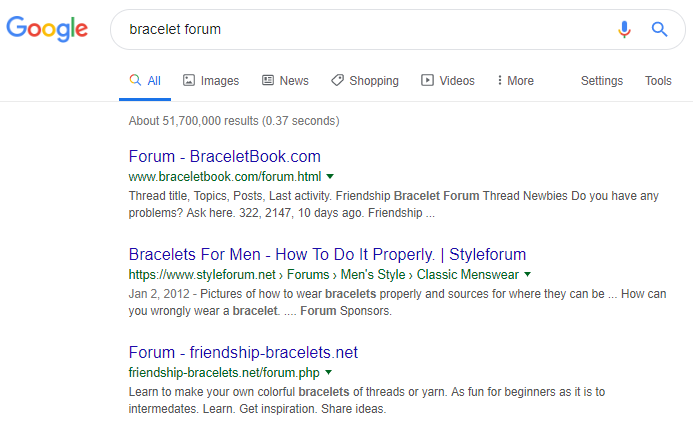Screen dimensions: 693x425
Task: Open Forum - friendship-bracelets.net result
Action: (x=243, y=352)
